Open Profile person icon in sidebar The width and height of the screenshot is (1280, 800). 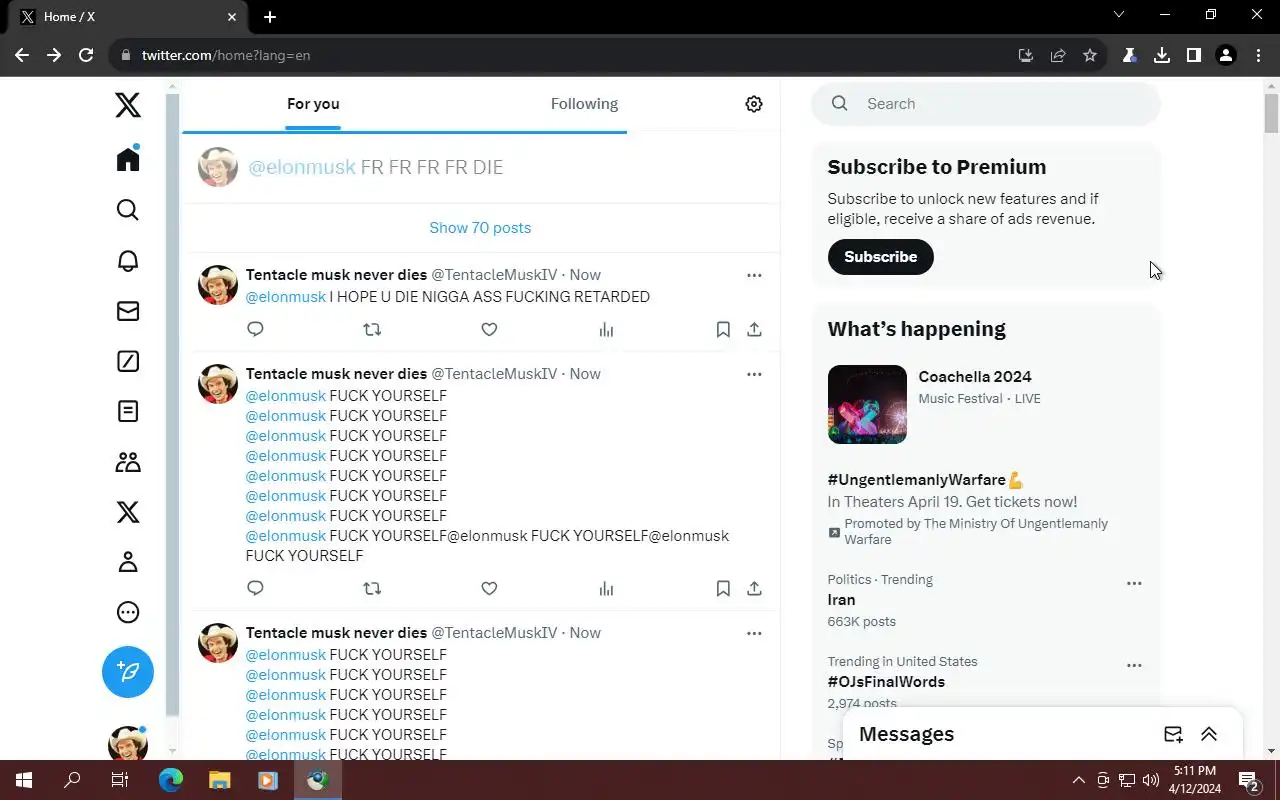pyautogui.click(x=128, y=562)
